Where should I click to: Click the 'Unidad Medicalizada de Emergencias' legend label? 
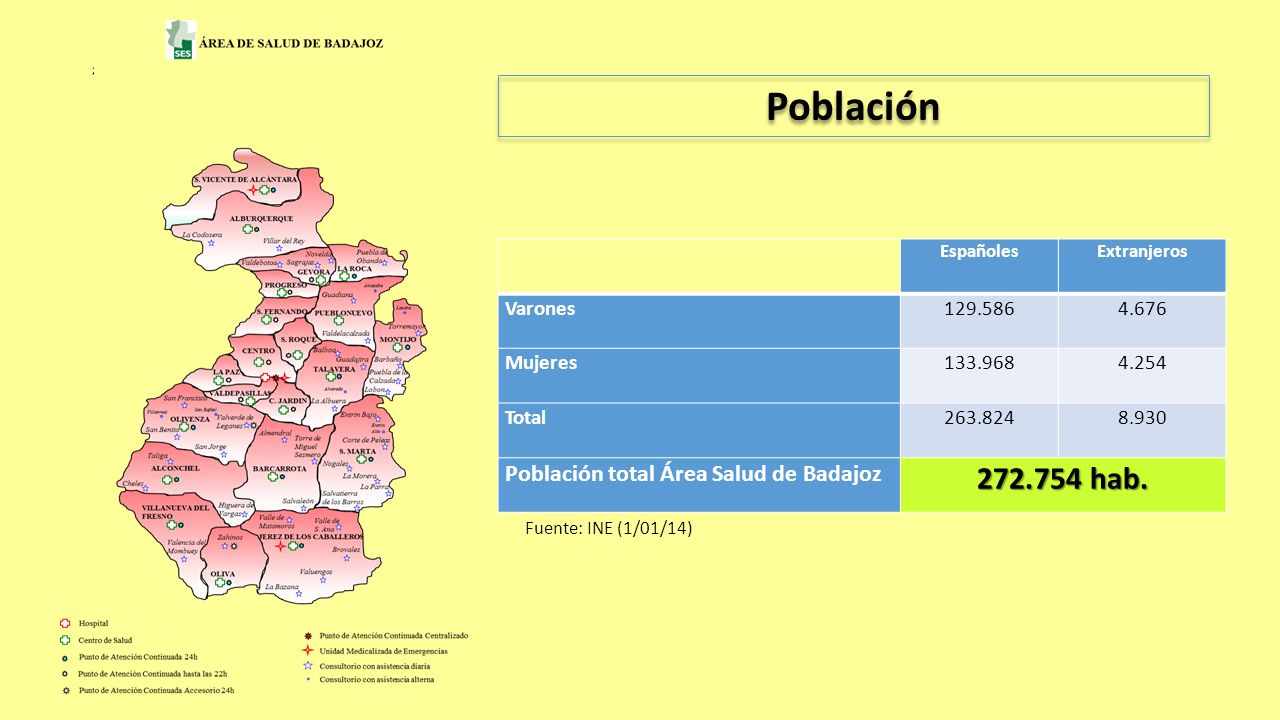(383, 651)
